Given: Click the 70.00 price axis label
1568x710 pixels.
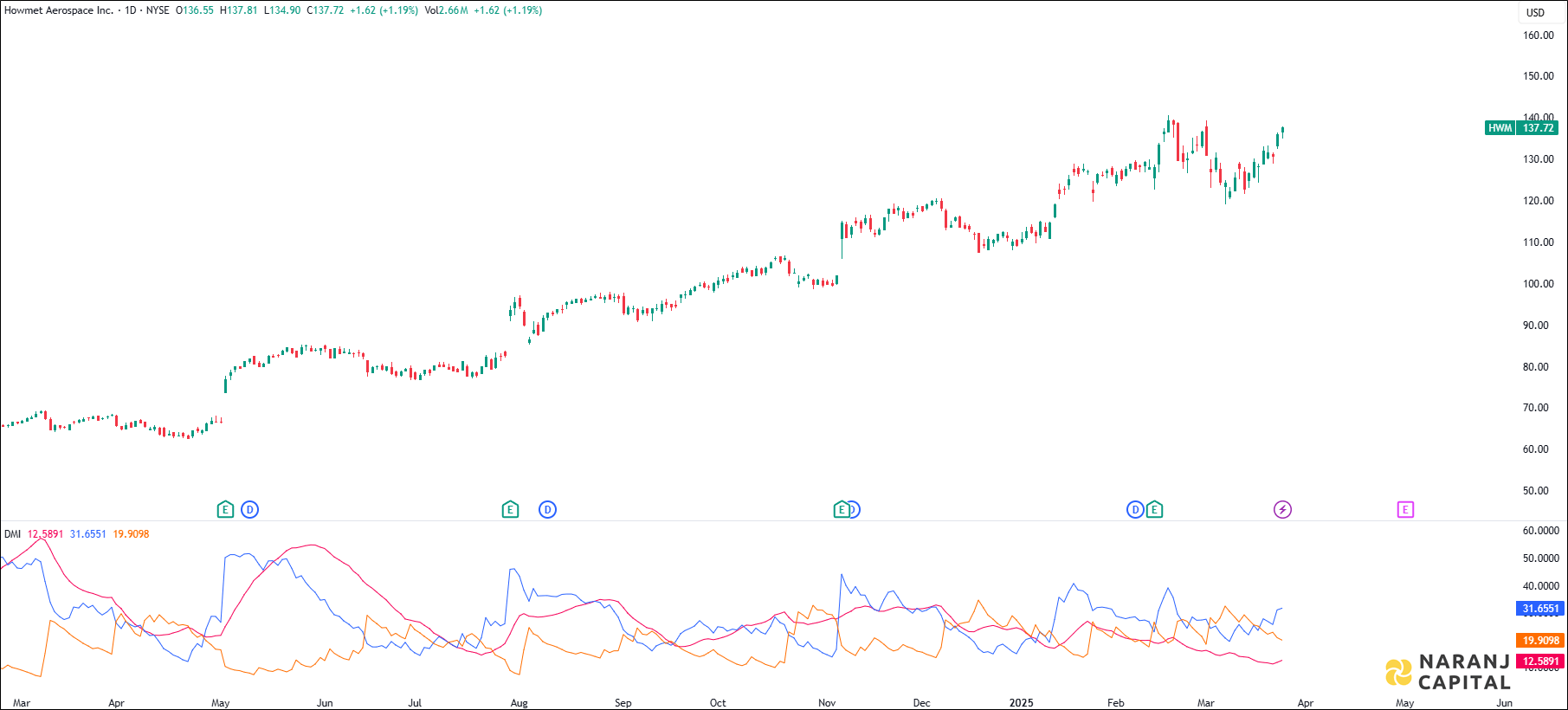Looking at the screenshot, I should pos(1536,408).
